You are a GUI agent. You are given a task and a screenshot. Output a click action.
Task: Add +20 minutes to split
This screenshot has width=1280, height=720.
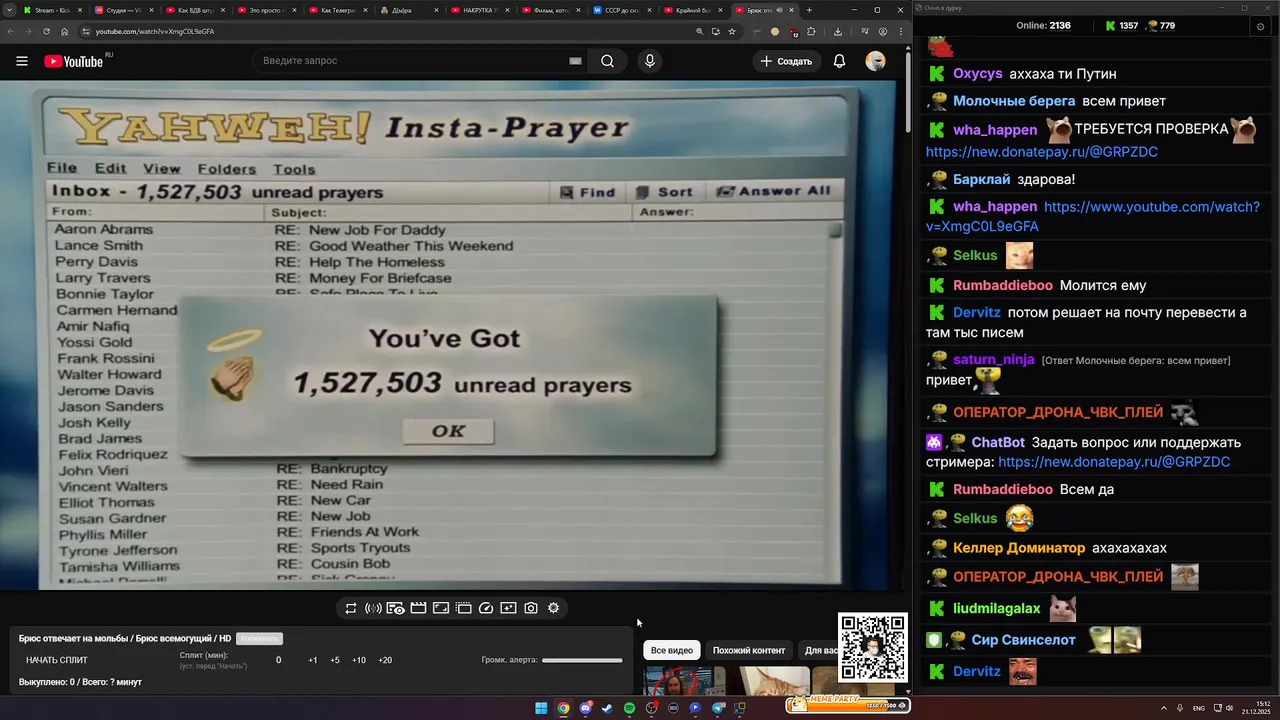[x=385, y=660]
